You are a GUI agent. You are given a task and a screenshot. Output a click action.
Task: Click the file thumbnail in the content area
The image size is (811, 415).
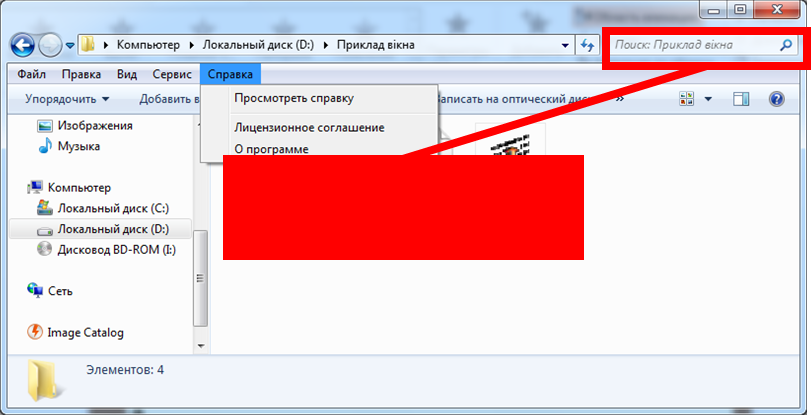[510, 140]
